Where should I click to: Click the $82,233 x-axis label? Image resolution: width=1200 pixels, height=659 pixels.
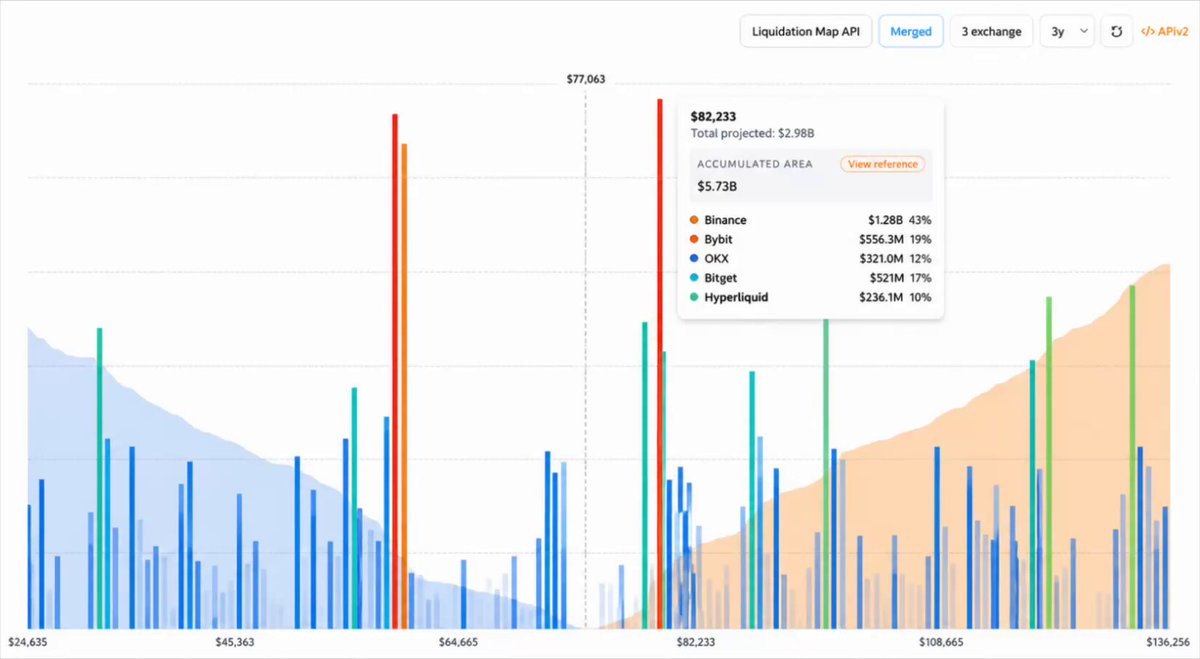(696, 642)
